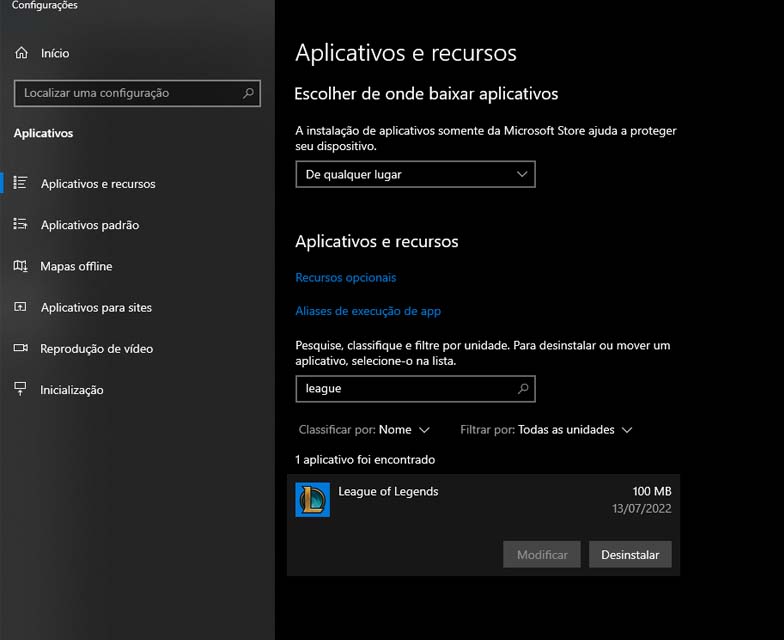Click the Mapas offline map icon

(x=20, y=266)
